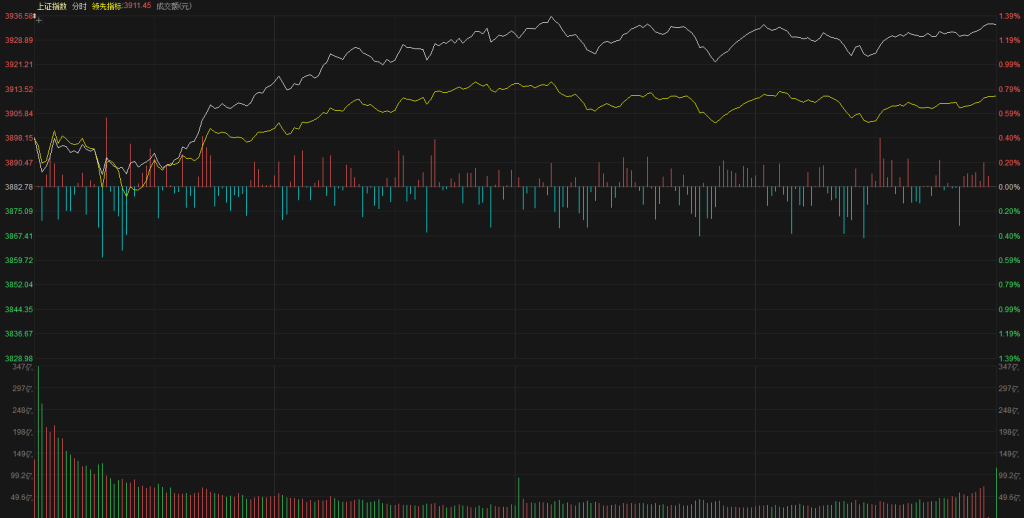1024x518 pixels.
Task: Click the 3882.78 baseline price label
Action: (19, 187)
